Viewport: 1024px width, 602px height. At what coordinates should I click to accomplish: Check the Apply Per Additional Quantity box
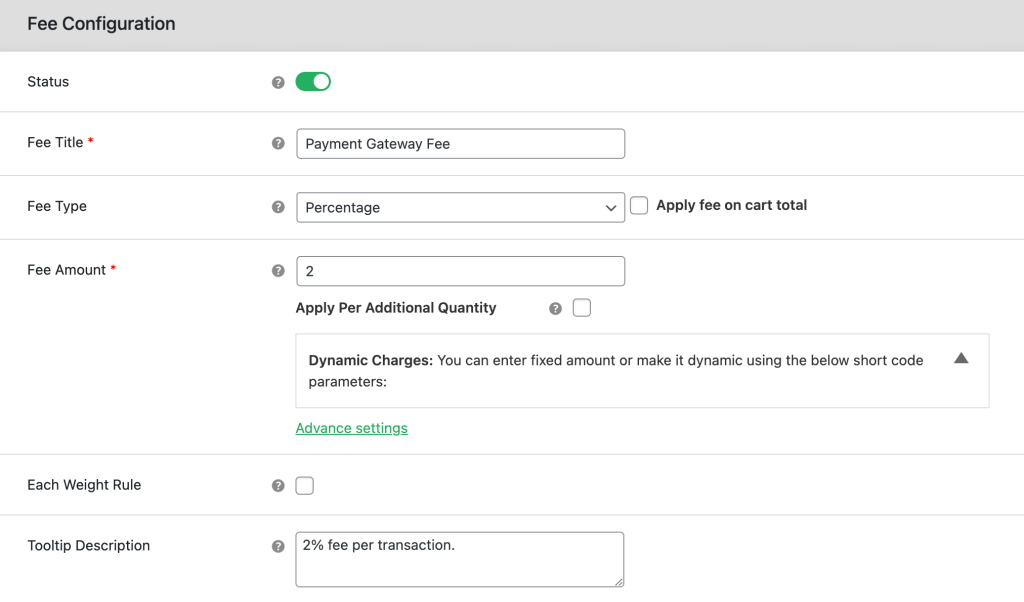582,308
